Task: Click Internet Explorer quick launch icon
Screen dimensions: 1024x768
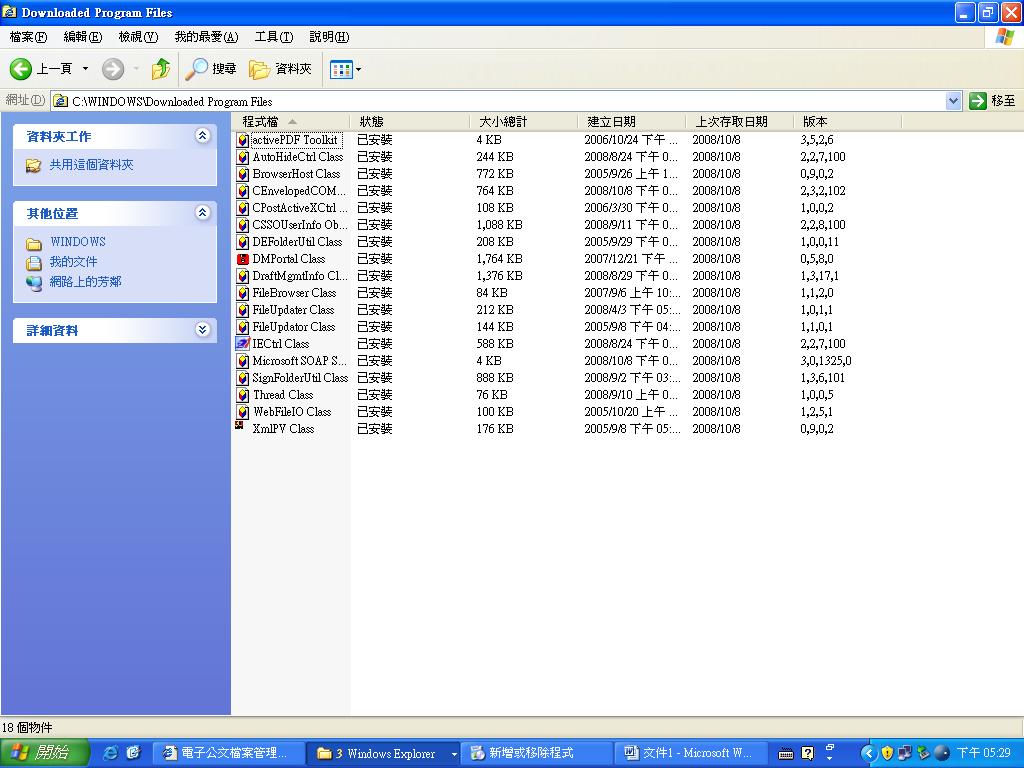Action: (x=110, y=753)
